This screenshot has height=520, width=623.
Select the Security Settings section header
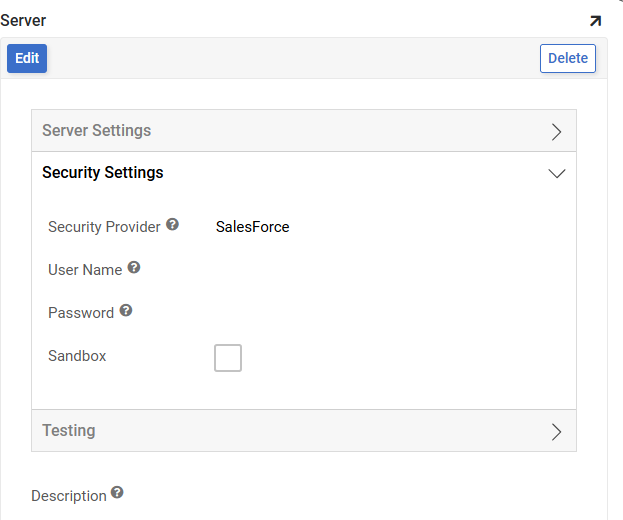(103, 173)
